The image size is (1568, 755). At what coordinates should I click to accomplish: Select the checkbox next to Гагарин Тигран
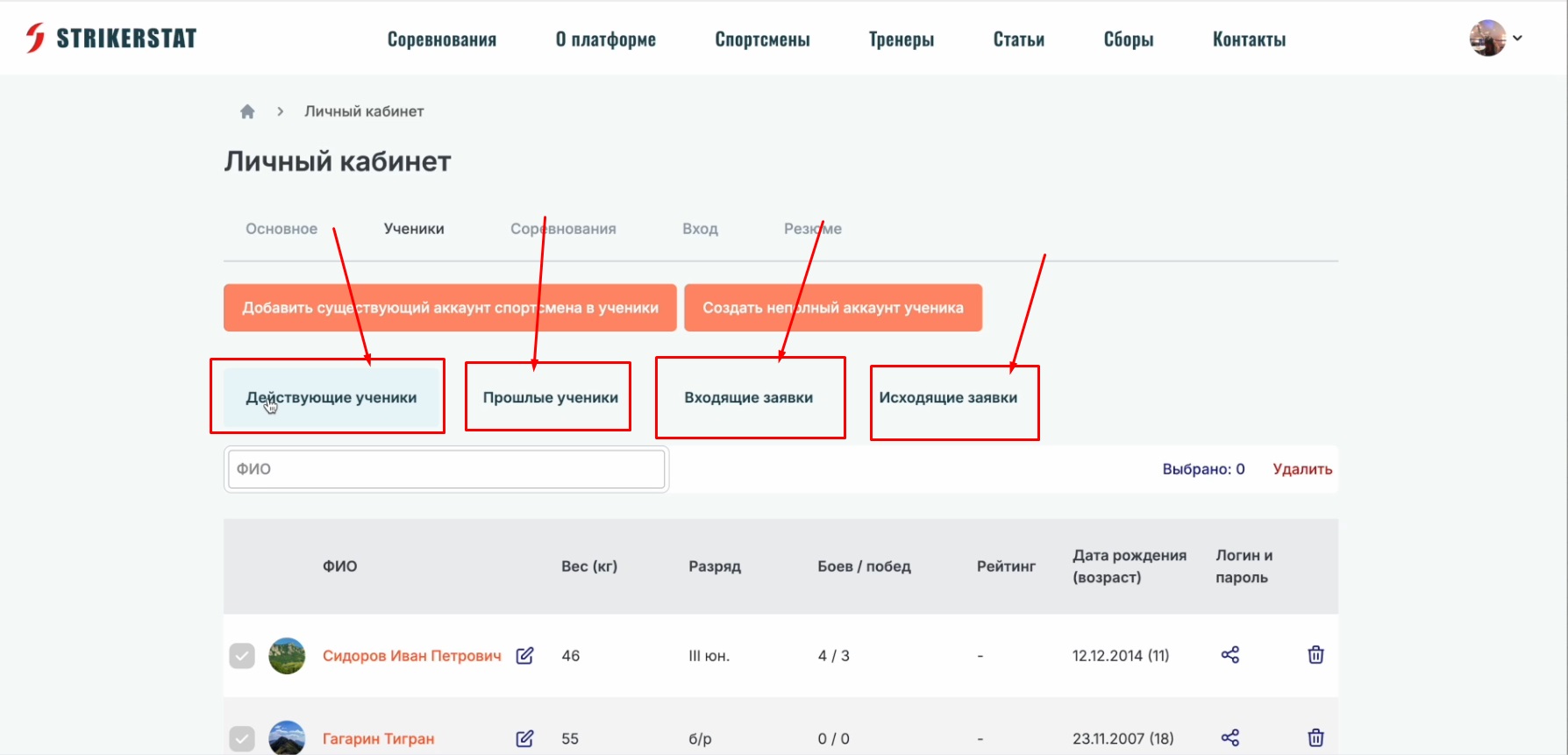pyautogui.click(x=242, y=738)
